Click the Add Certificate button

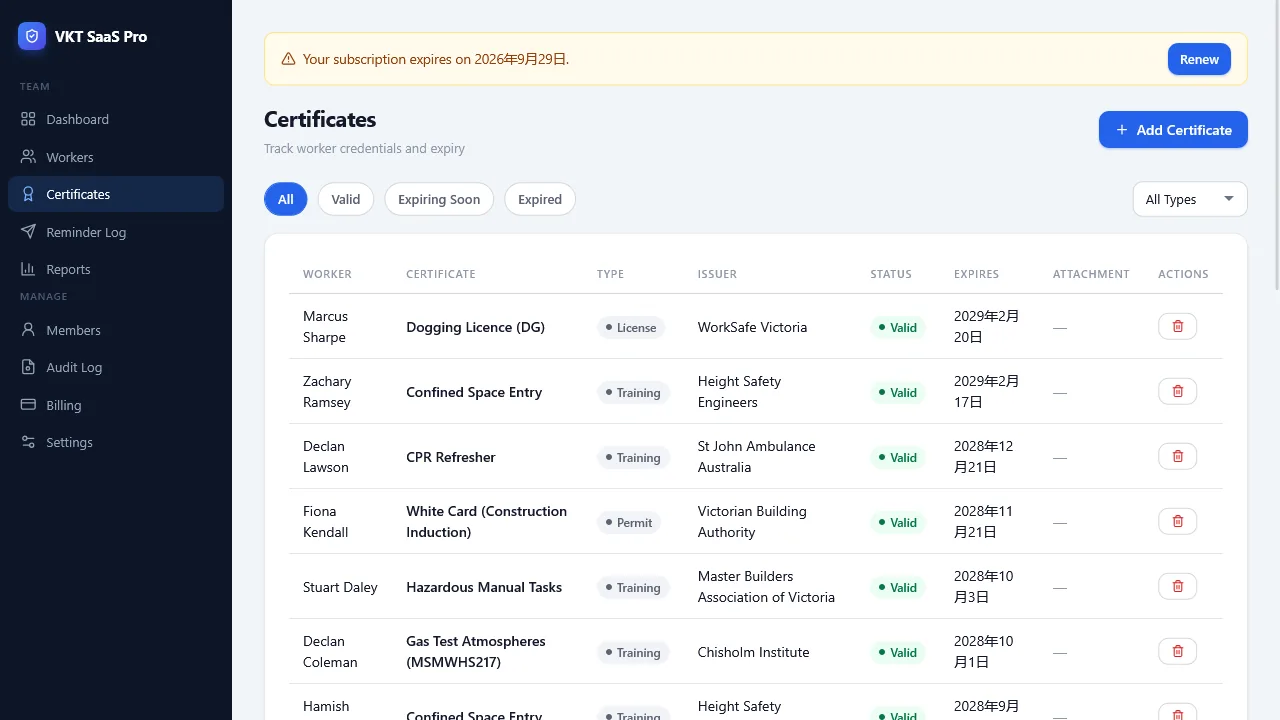pos(1173,130)
